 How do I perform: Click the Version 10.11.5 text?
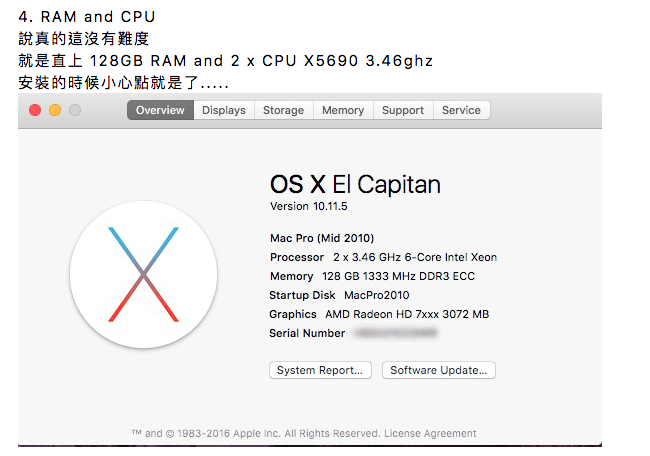click(x=309, y=206)
